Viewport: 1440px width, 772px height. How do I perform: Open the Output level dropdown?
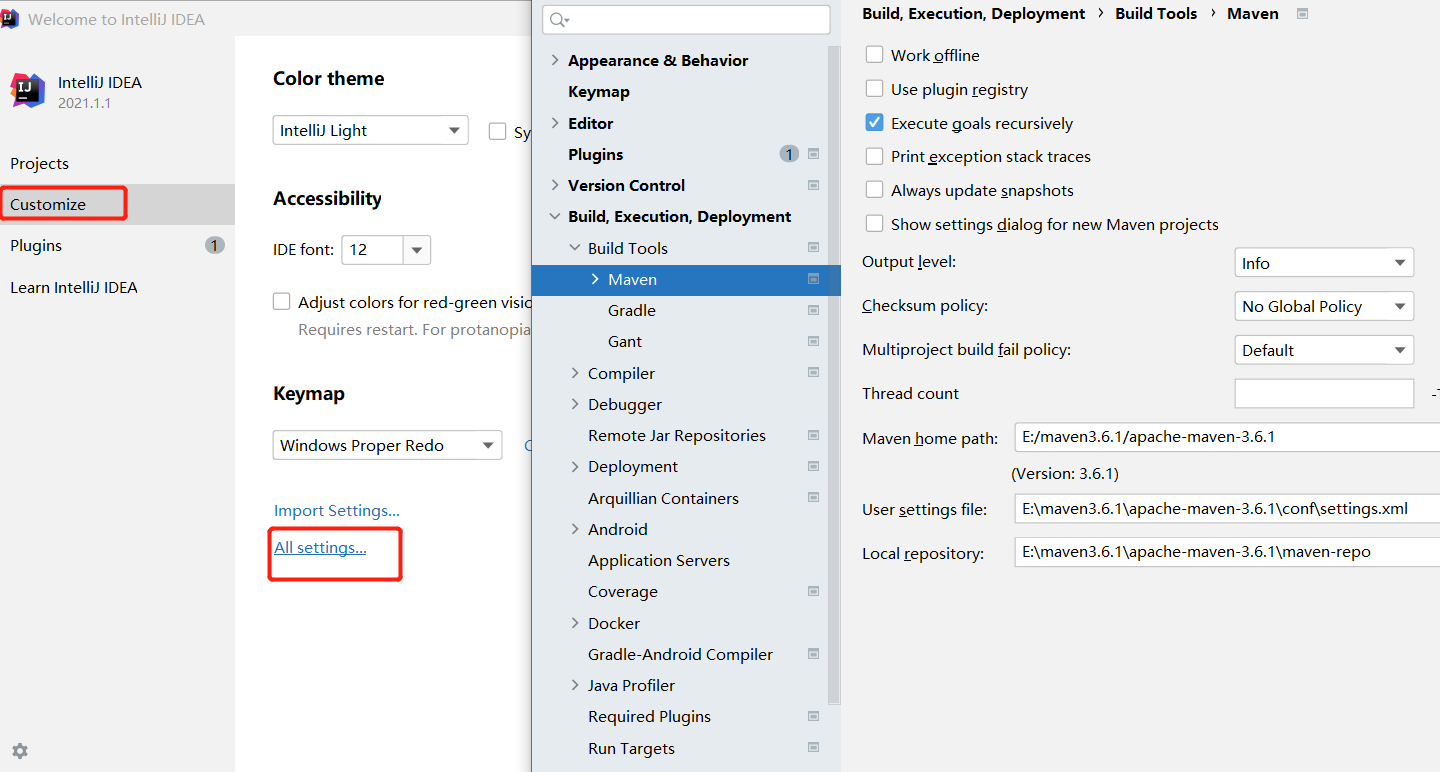point(1324,263)
